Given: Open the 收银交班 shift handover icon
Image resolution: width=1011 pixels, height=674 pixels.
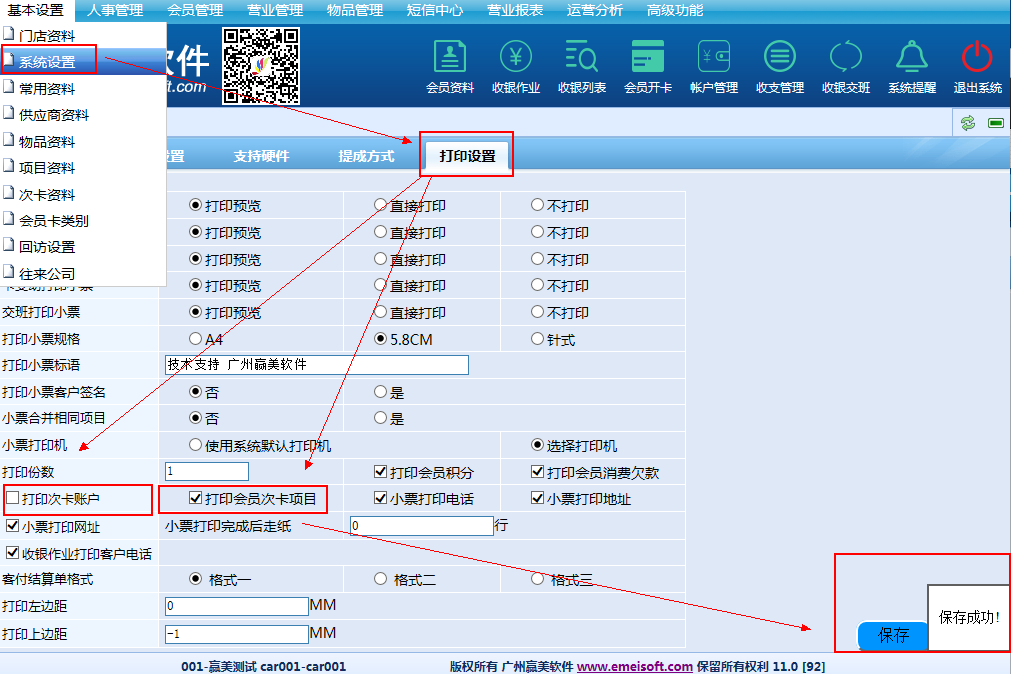Looking at the screenshot, I should [846, 58].
